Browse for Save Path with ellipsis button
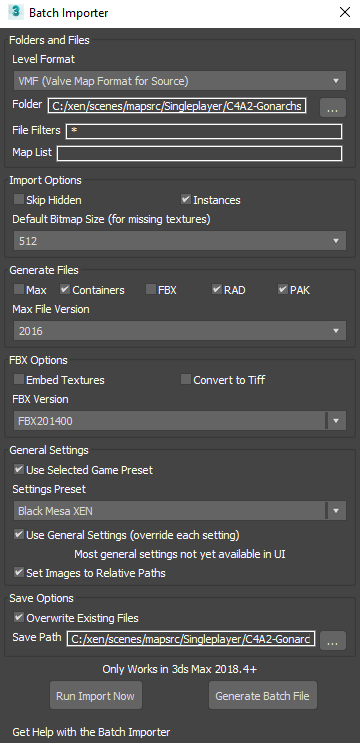The image size is (360, 743). [x=333, y=640]
